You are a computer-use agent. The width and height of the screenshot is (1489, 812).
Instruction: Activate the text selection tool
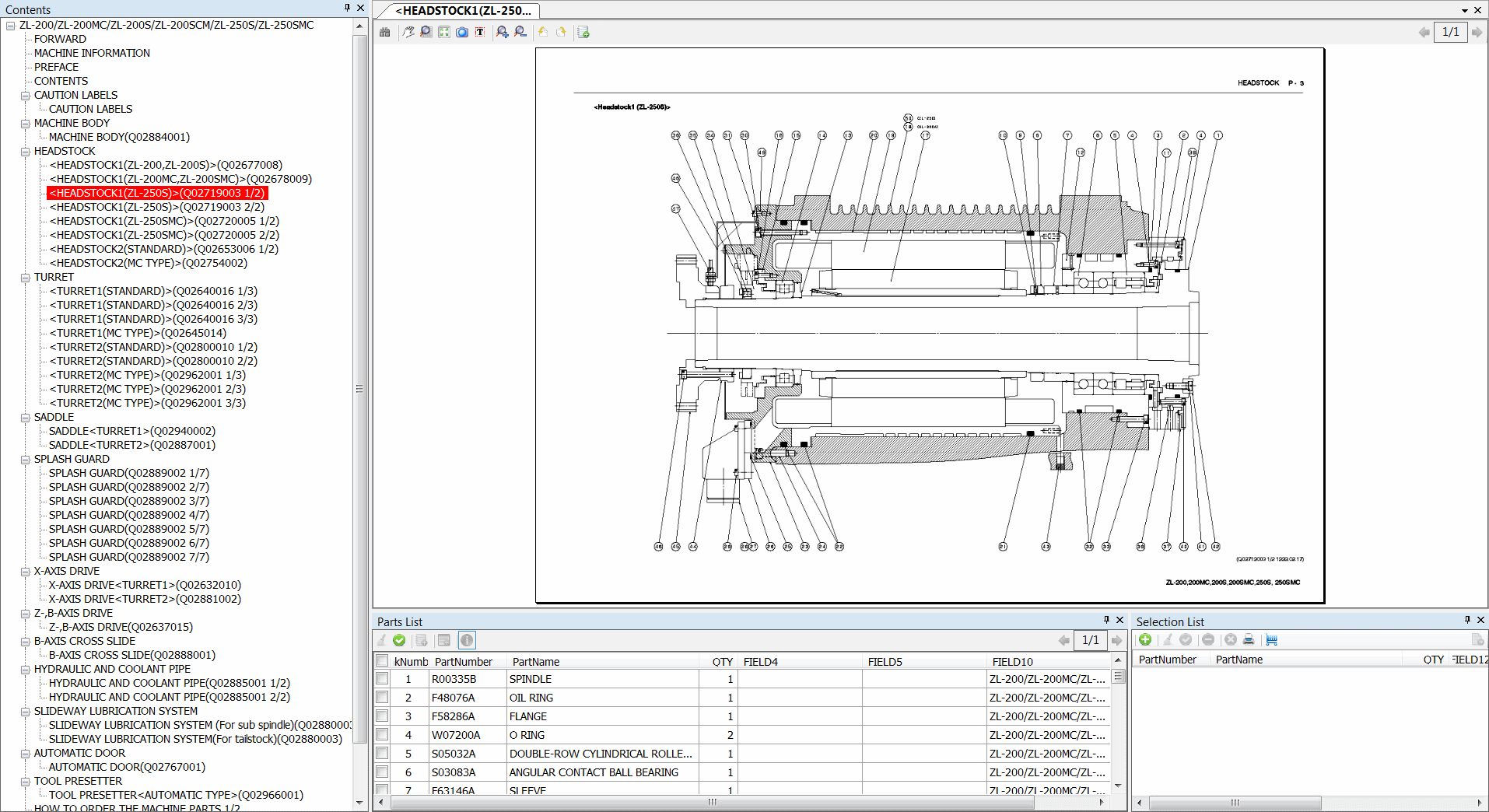(x=480, y=32)
